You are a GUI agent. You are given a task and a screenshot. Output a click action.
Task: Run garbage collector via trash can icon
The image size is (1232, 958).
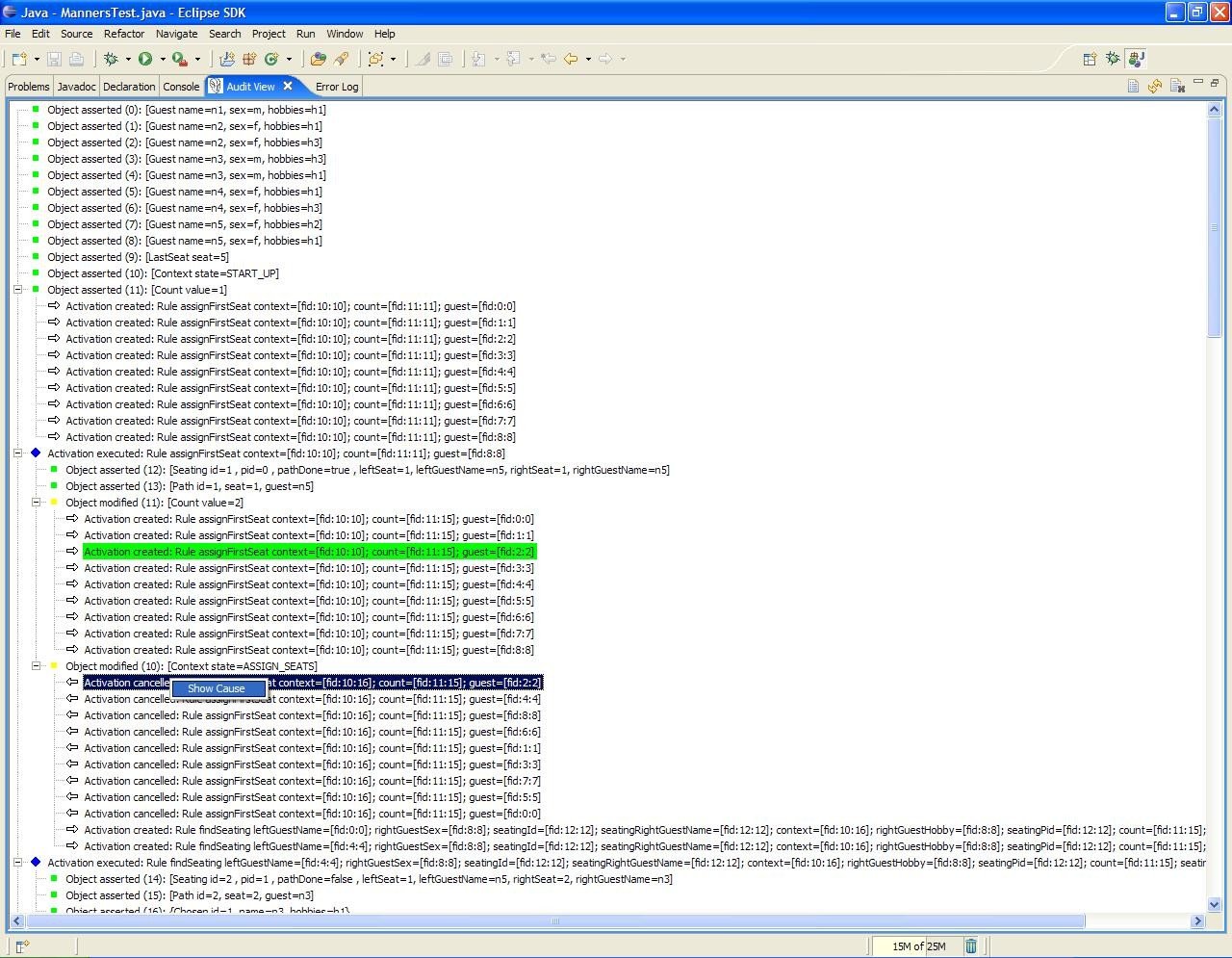[x=971, y=946]
